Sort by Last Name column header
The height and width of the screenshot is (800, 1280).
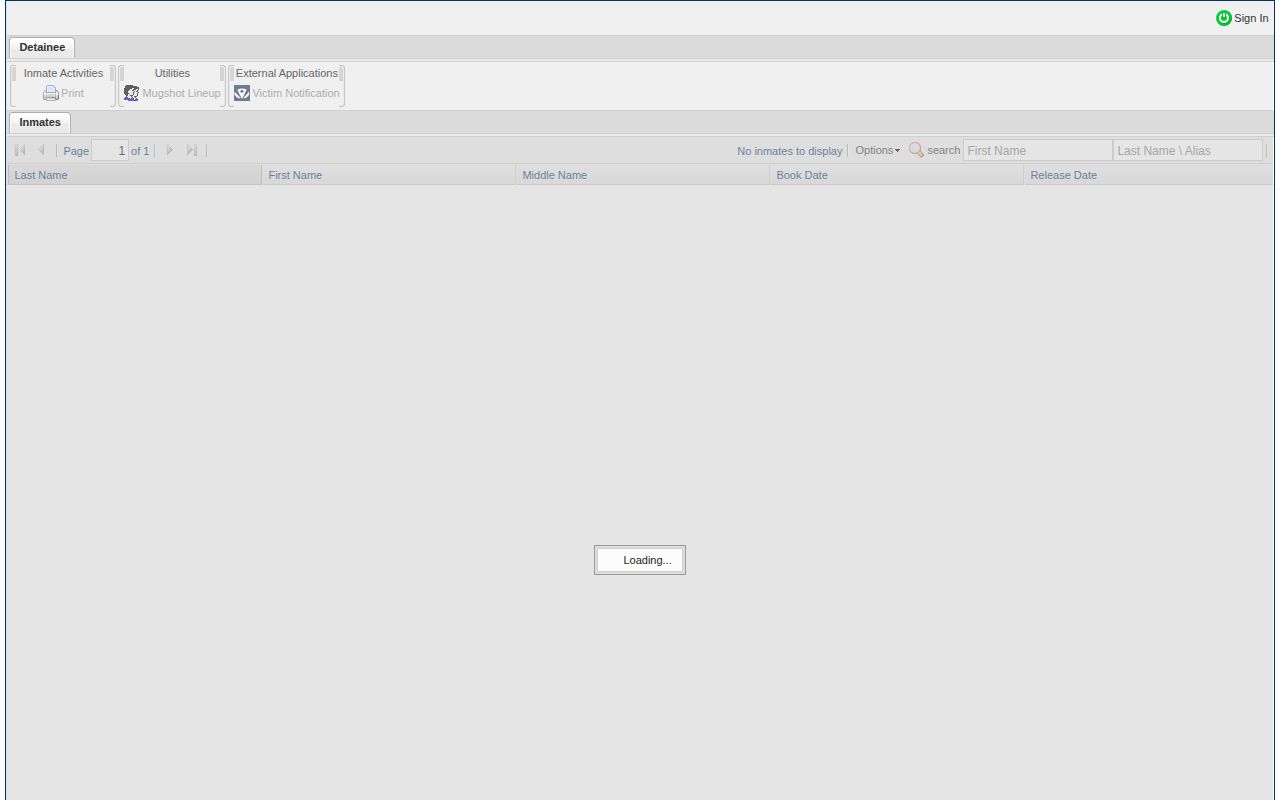(x=134, y=175)
